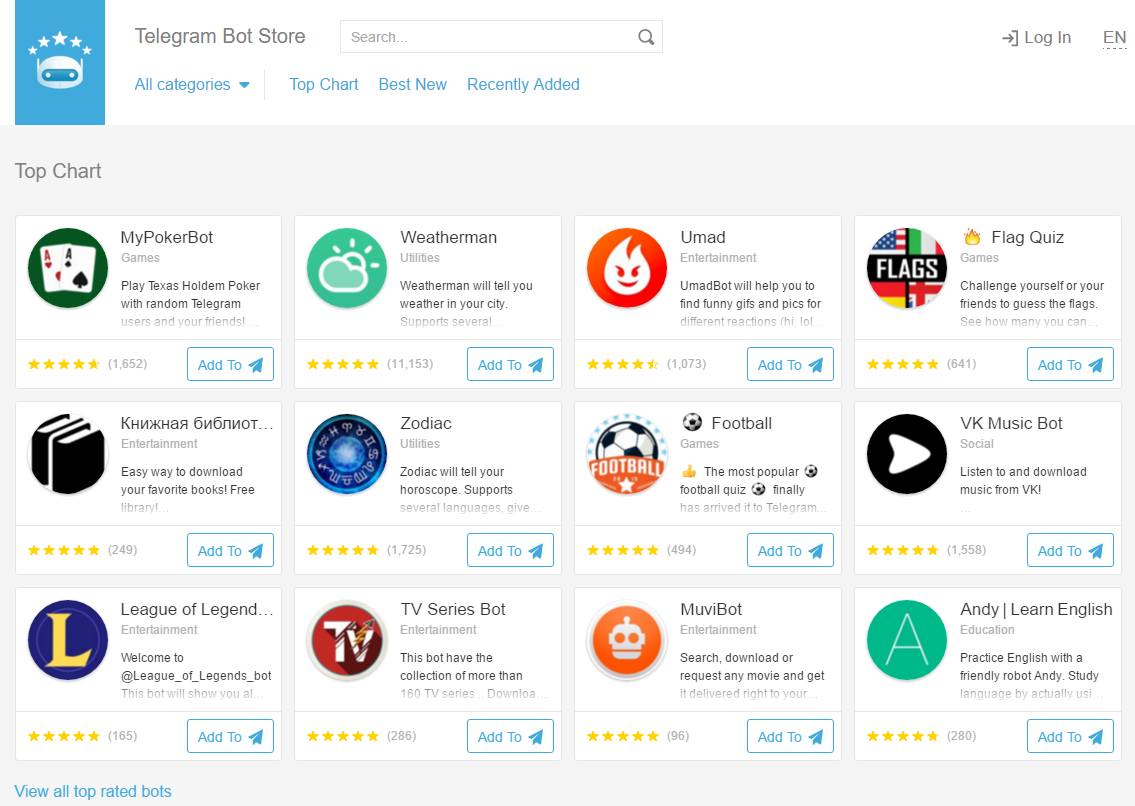1135x806 pixels.
Task: Open the Andy | Learn English title
Action: tap(1036, 610)
